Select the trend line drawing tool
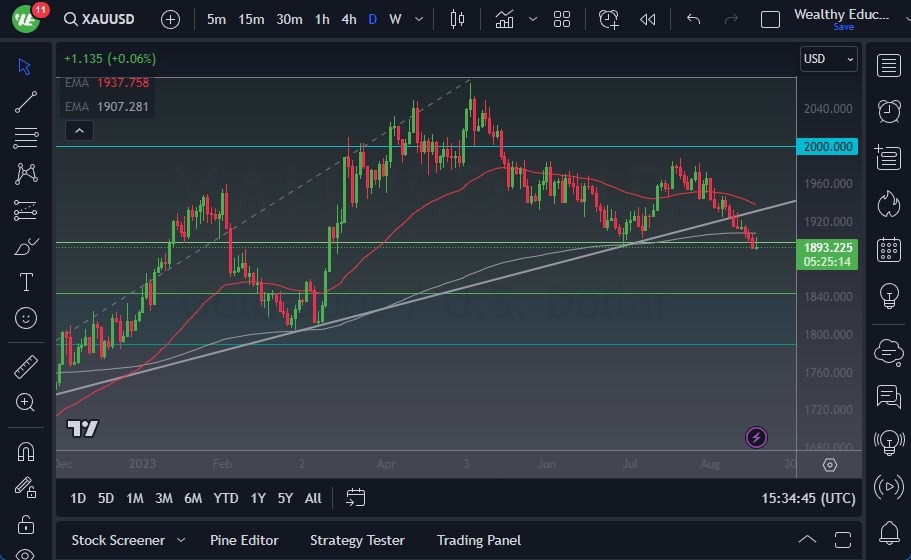The height and width of the screenshot is (560, 911). pyautogui.click(x=26, y=102)
